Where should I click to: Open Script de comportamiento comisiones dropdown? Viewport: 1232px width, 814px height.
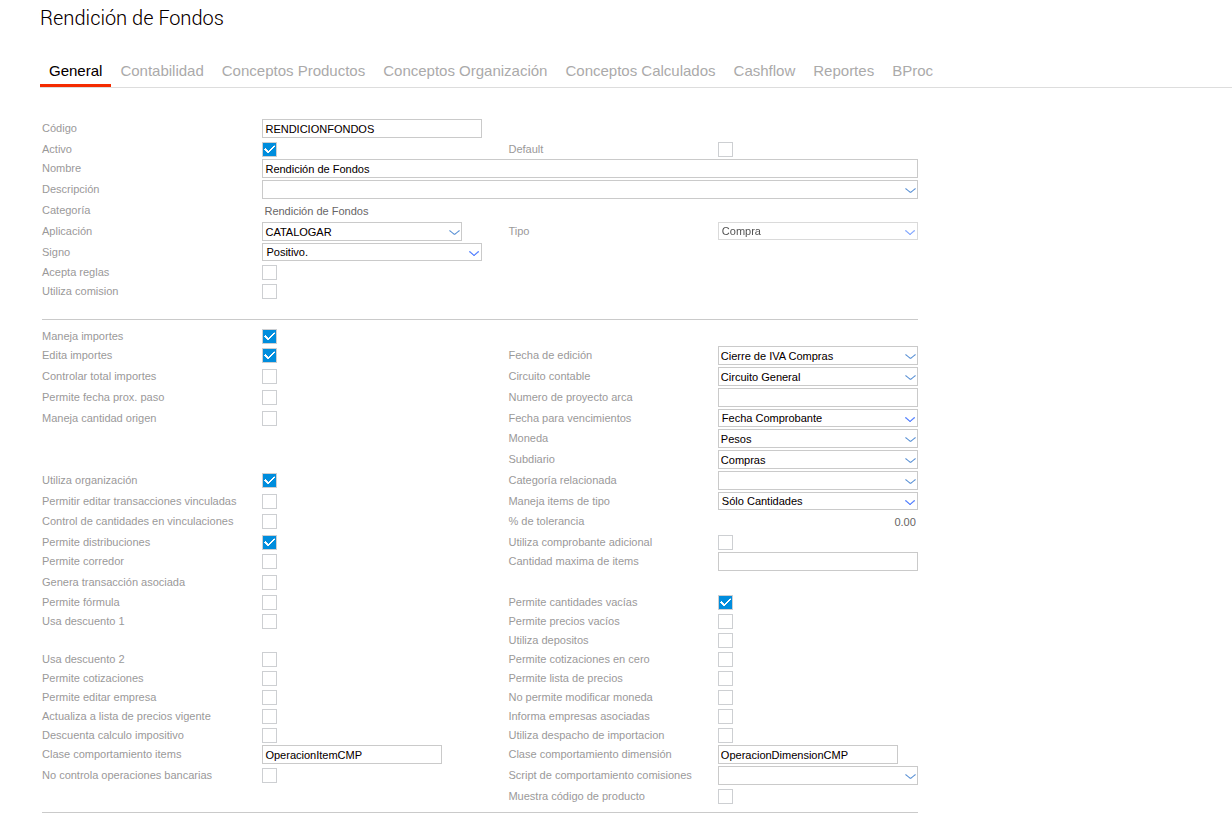tap(818, 776)
